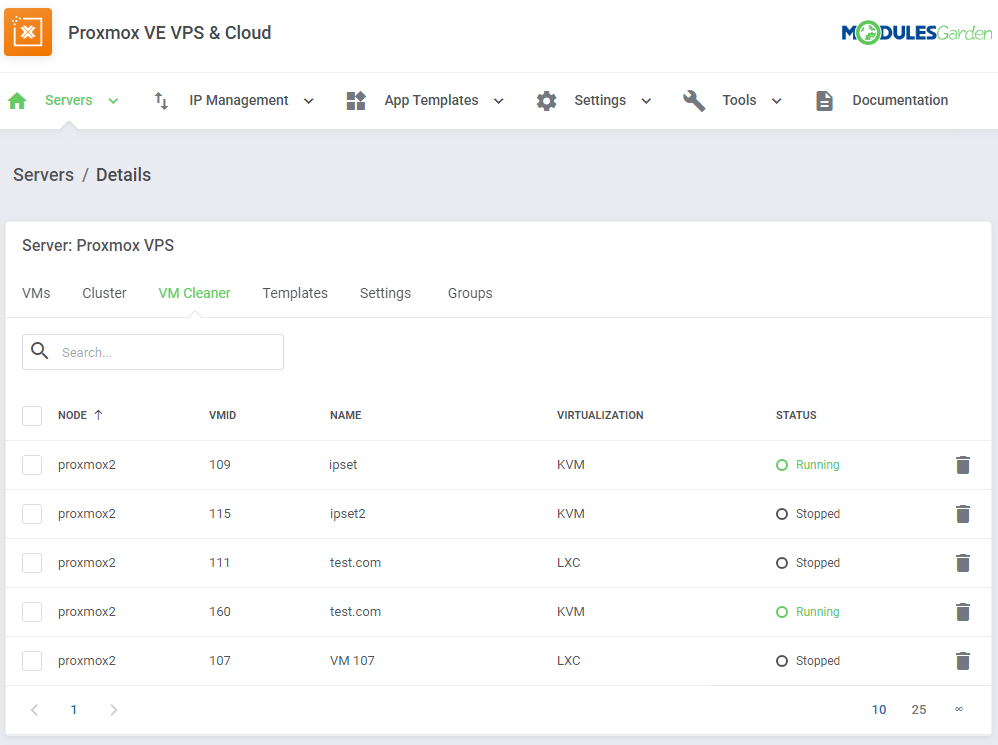Focus the Search input field
998x745 pixels.
tap(153, 352)
